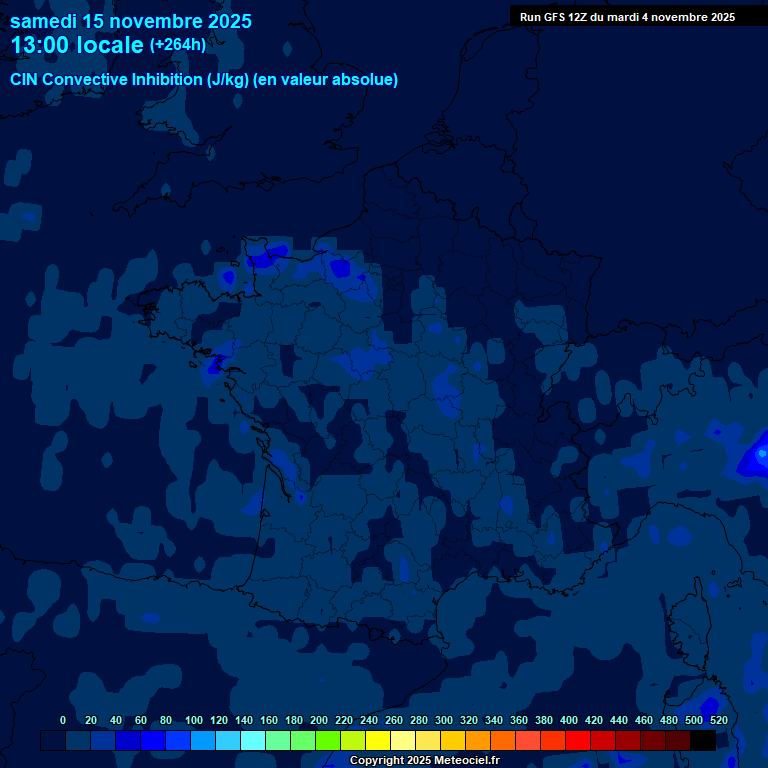Select the orange swatch at 320-340 J/kg
Screen dimensions: 768x768
click(478, 741)
